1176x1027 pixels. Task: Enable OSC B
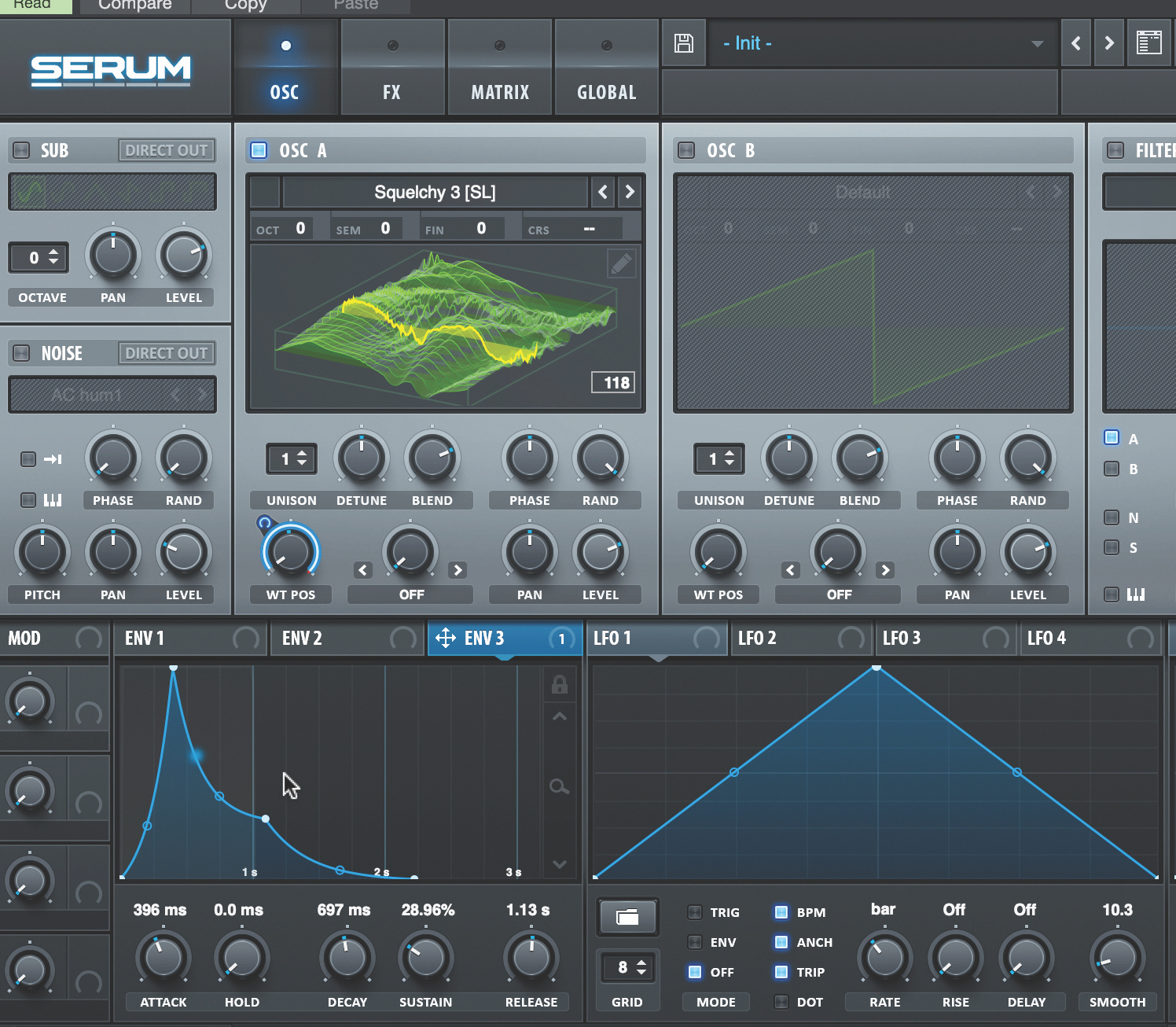click(x=686, y=149)
